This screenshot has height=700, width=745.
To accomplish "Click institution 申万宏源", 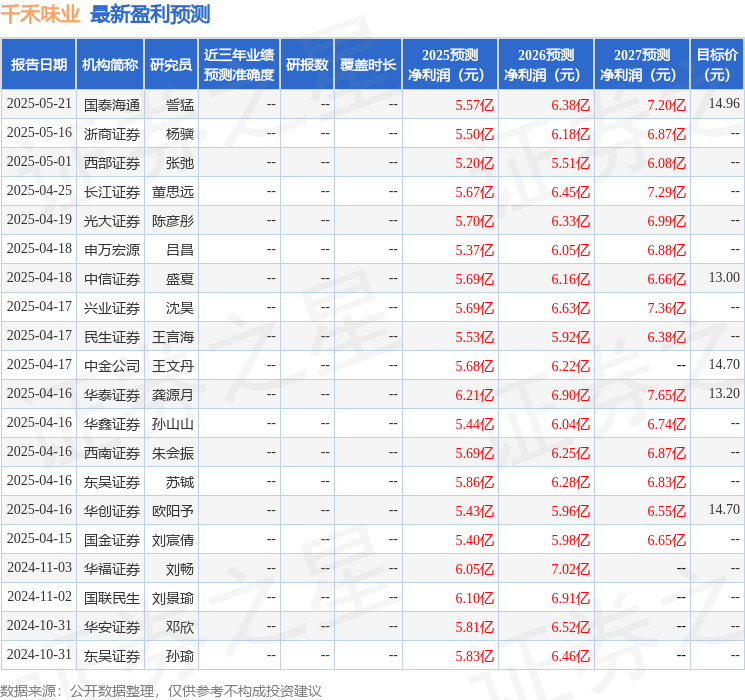I will [112, 250].
